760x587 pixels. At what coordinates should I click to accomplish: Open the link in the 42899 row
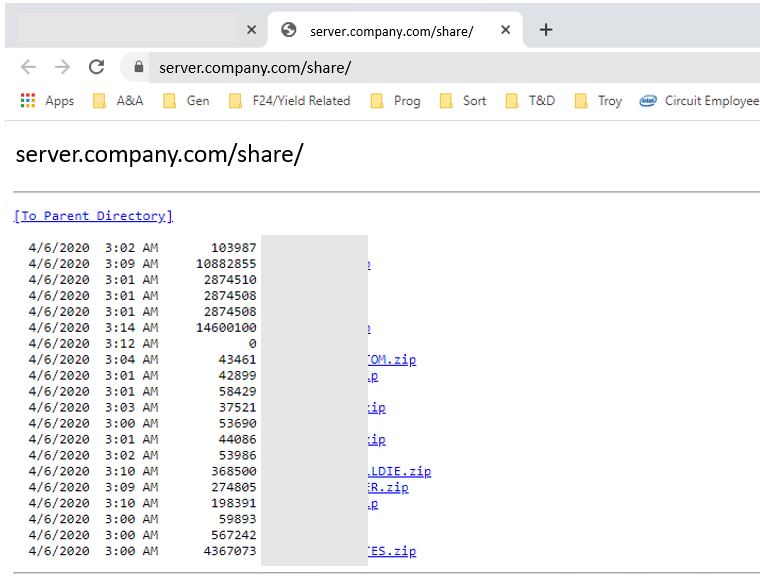tap(373, 376)
